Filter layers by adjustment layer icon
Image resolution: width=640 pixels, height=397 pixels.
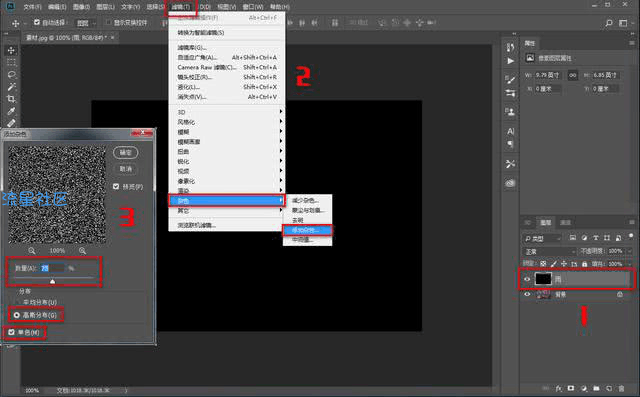(x=584, y=238)
